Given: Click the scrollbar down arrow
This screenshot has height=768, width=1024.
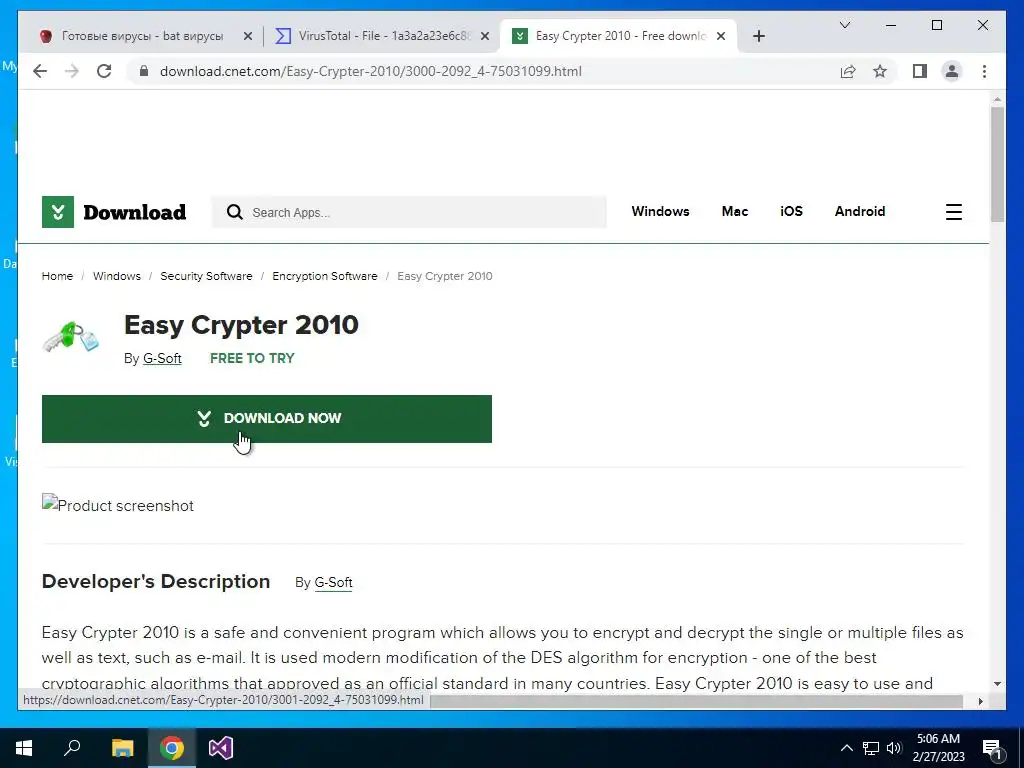Looking at the screenshot, I should click(997, 684).
